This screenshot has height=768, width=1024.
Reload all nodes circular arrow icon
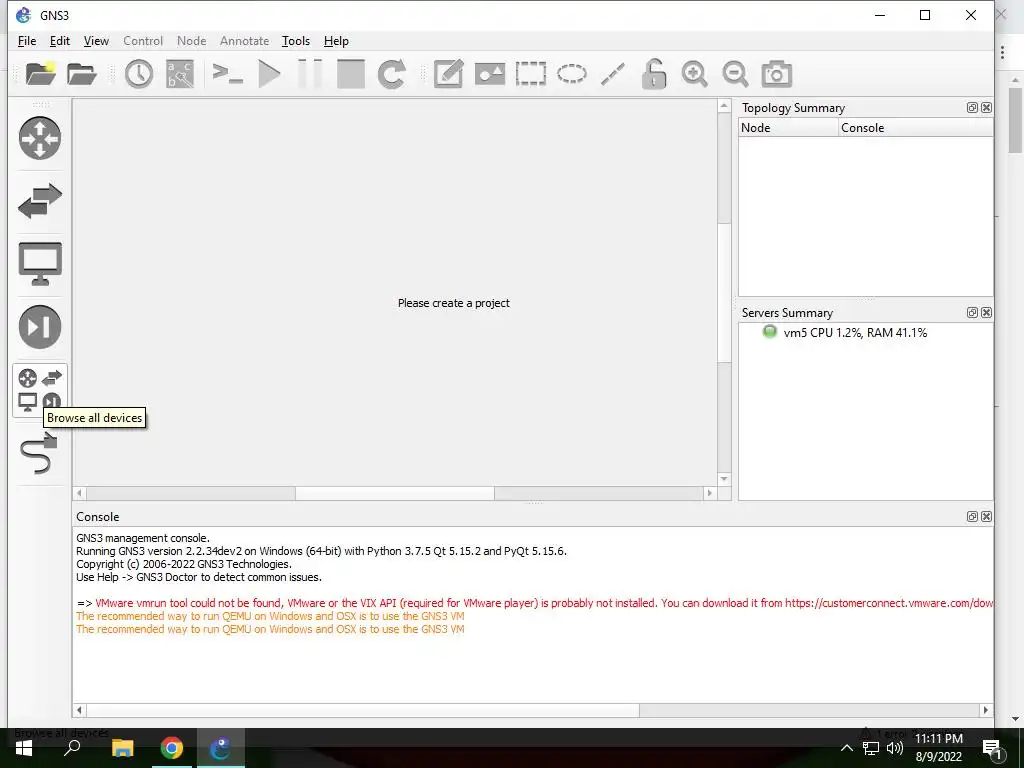click(x=392, y=74)
